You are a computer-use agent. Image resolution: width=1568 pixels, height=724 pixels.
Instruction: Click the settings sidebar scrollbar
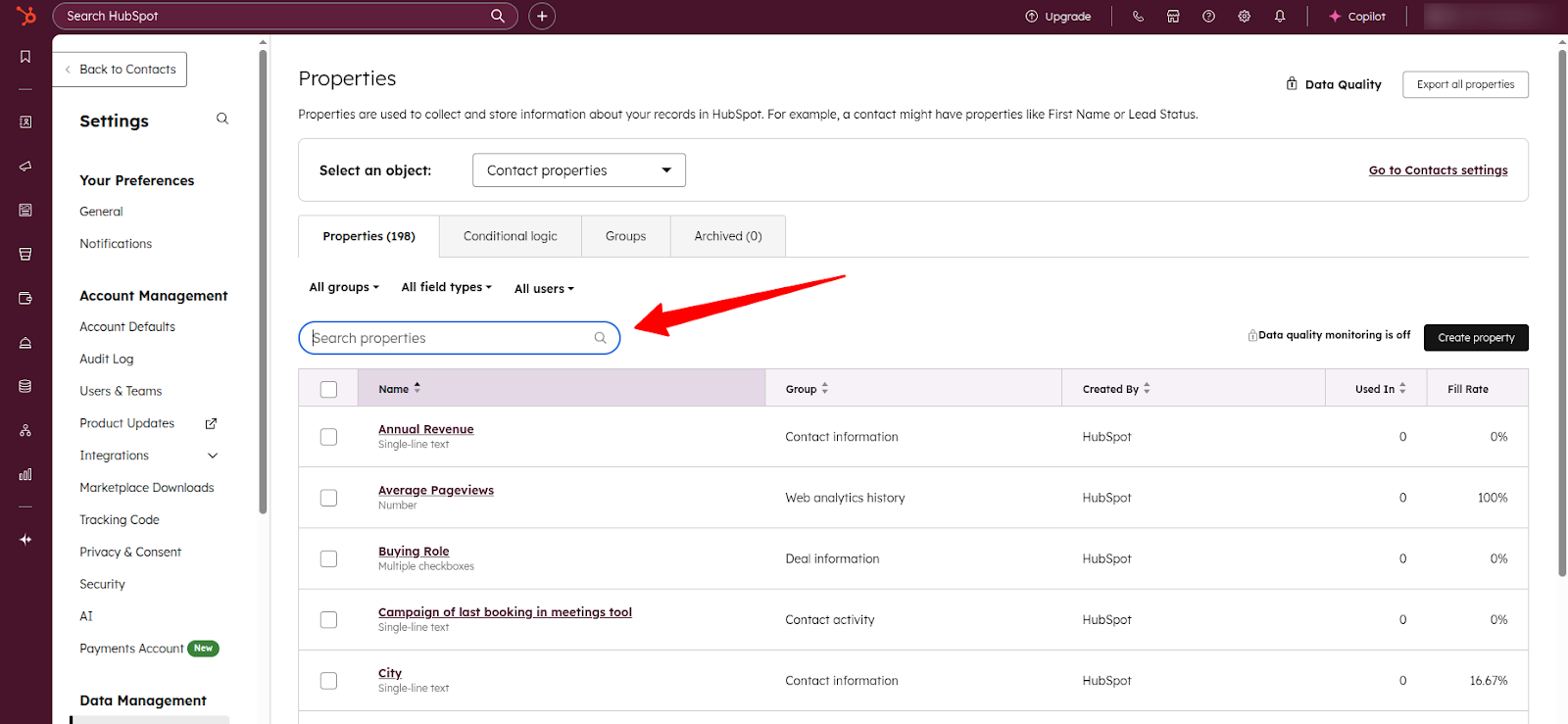point(263,280)
